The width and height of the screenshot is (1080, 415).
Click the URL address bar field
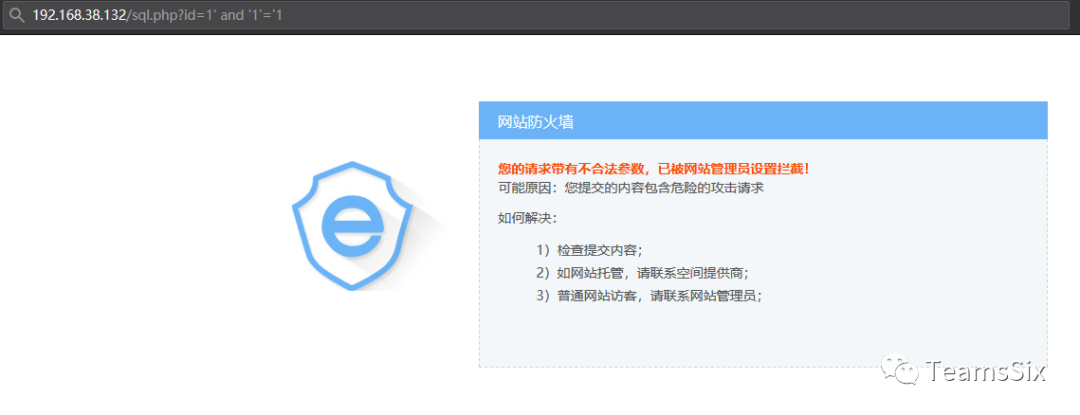point(537,15)
